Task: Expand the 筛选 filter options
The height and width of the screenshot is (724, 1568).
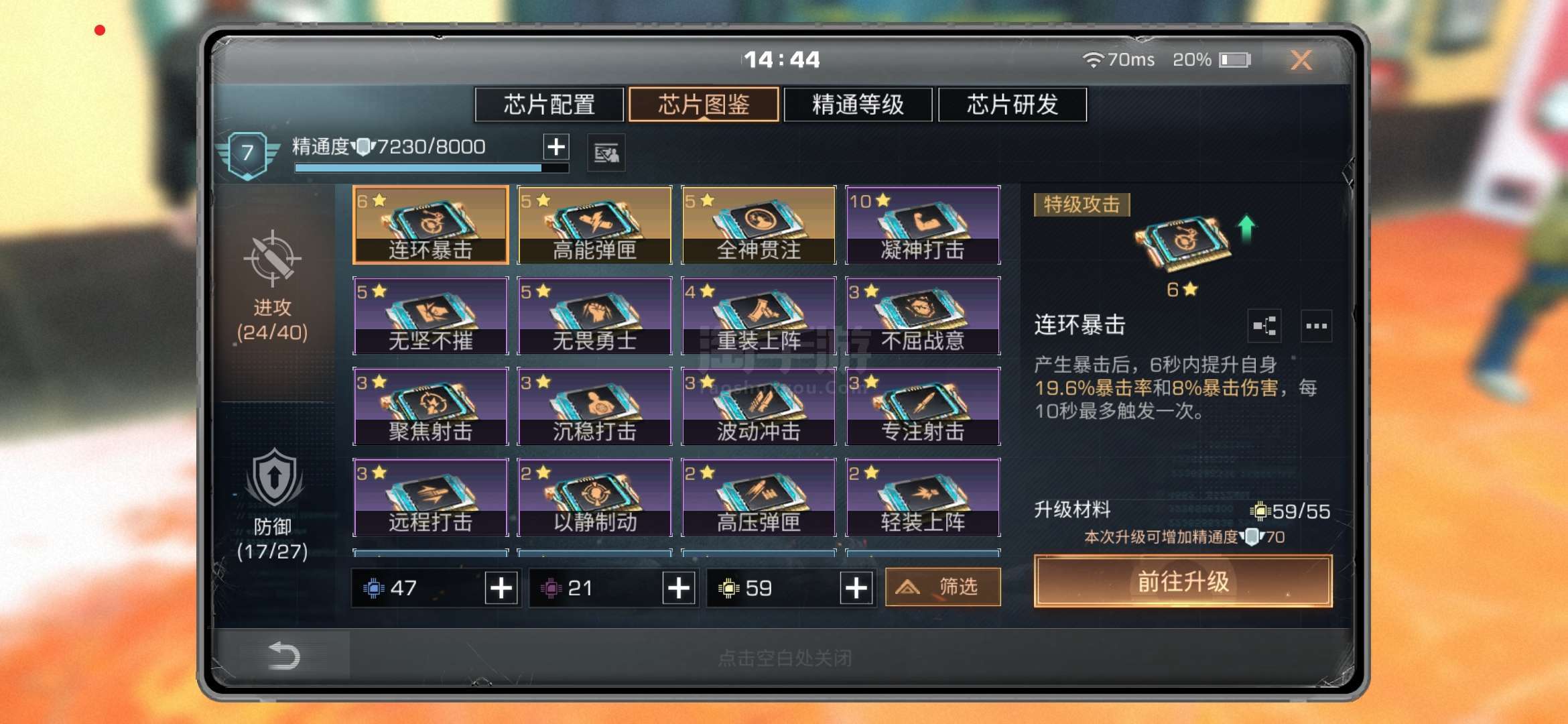Action: pos(943,587)
